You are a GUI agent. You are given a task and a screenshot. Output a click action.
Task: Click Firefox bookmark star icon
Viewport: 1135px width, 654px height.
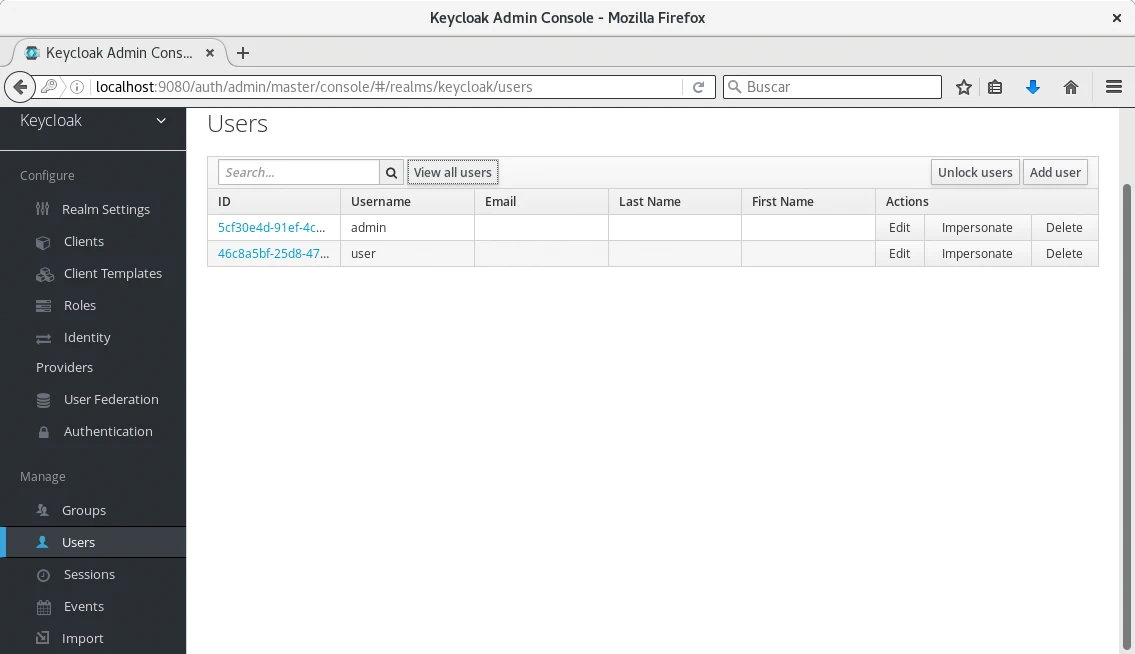(964, 87)
